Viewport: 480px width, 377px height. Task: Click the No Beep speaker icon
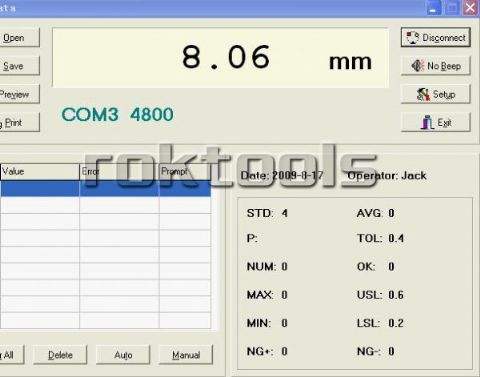[418, 66]
